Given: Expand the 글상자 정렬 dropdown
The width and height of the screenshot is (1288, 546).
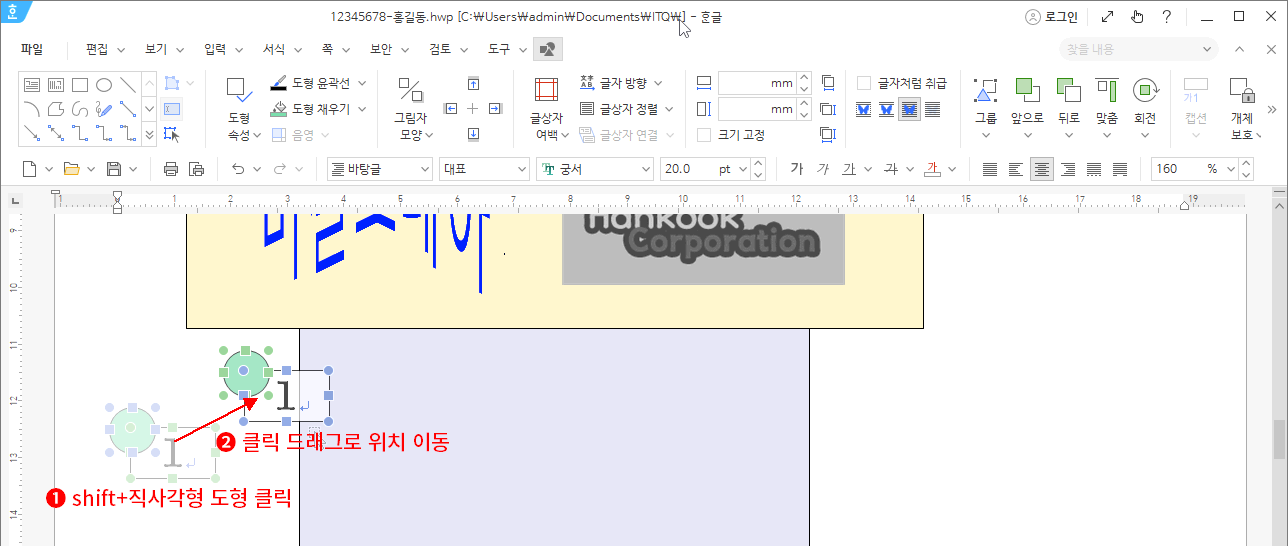Looking at the screenshot, I should pyautogui.click(x=669, y=108).
